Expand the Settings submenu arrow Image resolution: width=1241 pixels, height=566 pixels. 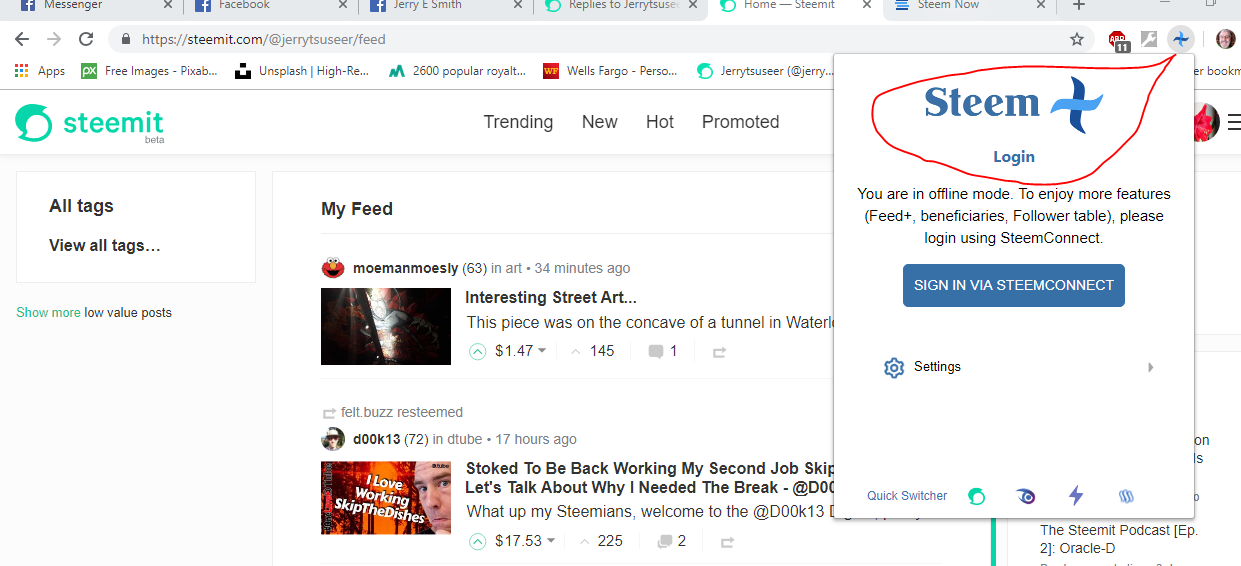[1151, 367]
